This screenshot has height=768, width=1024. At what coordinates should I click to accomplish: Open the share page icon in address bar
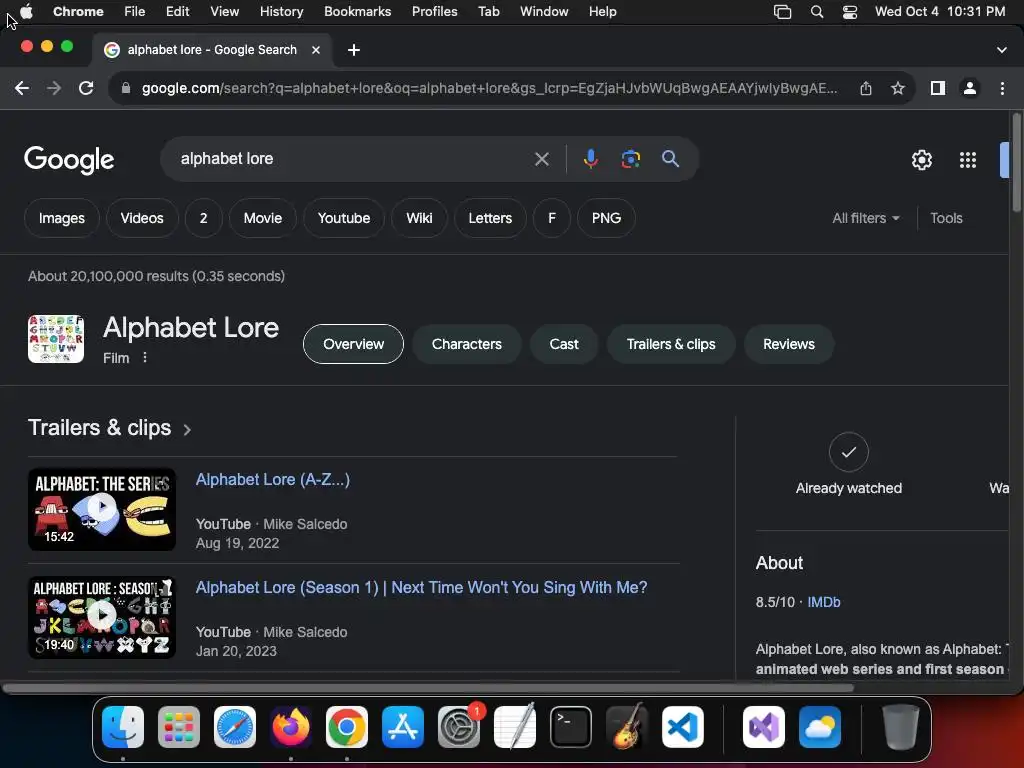pyautogui.click(x=866, y=88)
